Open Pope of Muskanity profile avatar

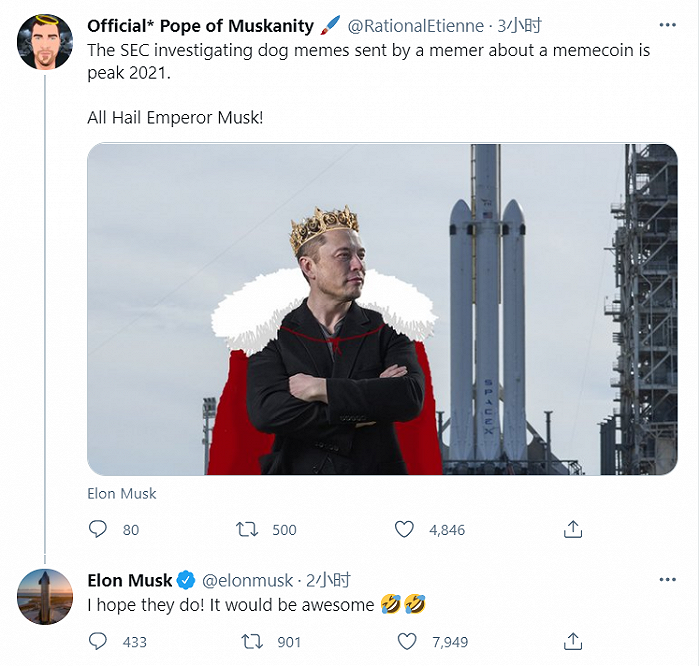[x=45, y=42]
